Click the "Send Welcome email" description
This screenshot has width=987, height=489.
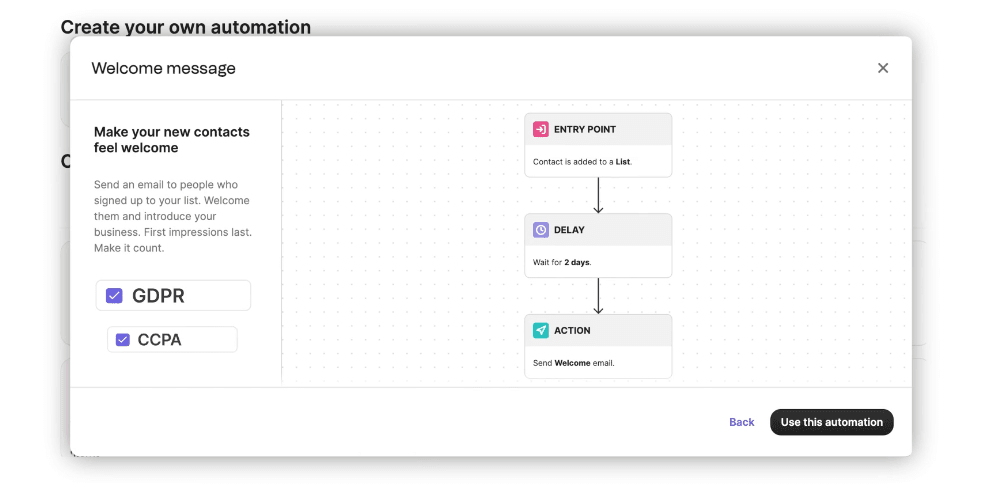(573, 363)
